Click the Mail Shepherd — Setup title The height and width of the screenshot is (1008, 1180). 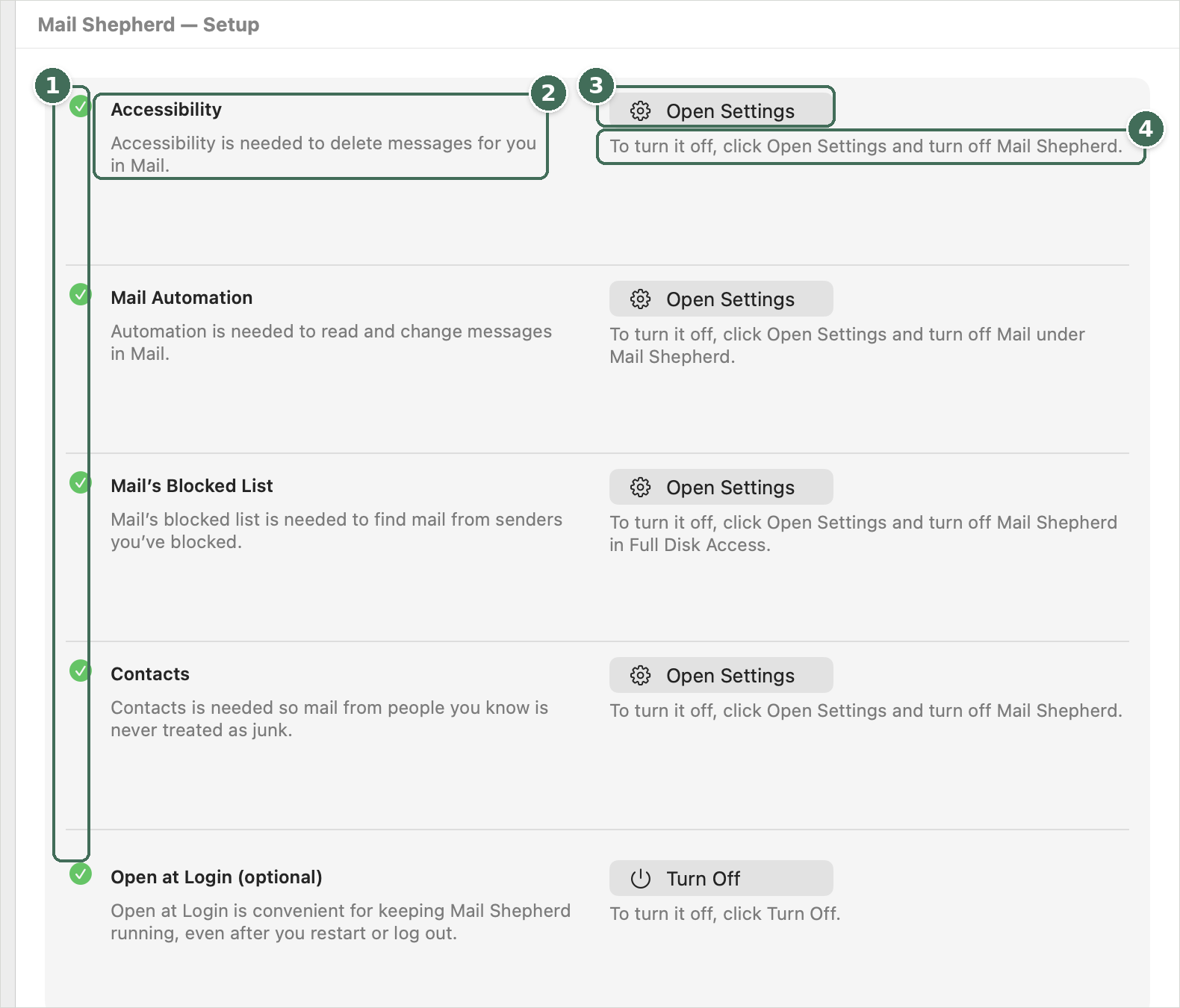(x=149, y=25)
